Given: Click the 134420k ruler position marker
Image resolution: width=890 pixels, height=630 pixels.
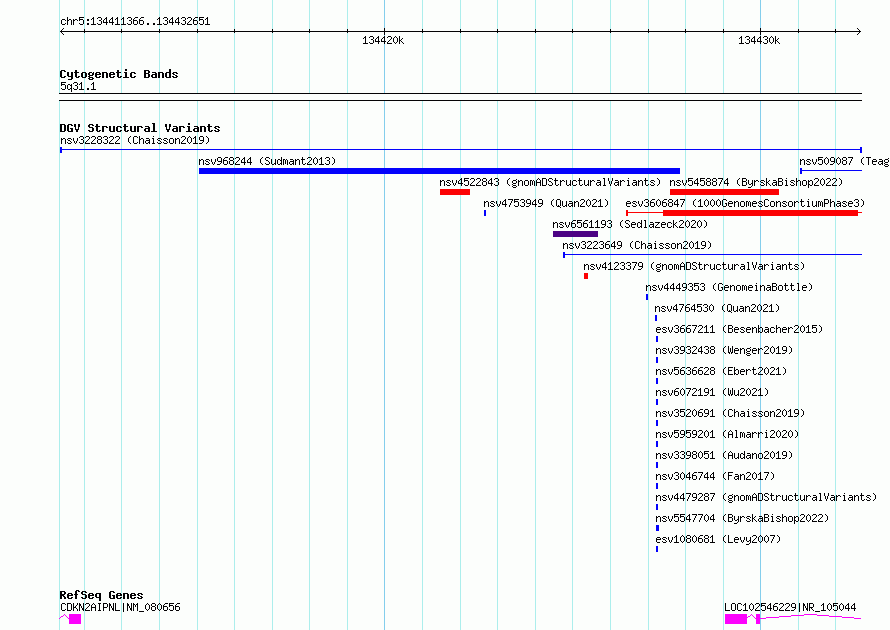Looking at the screenshot, I should click(383, 40).
